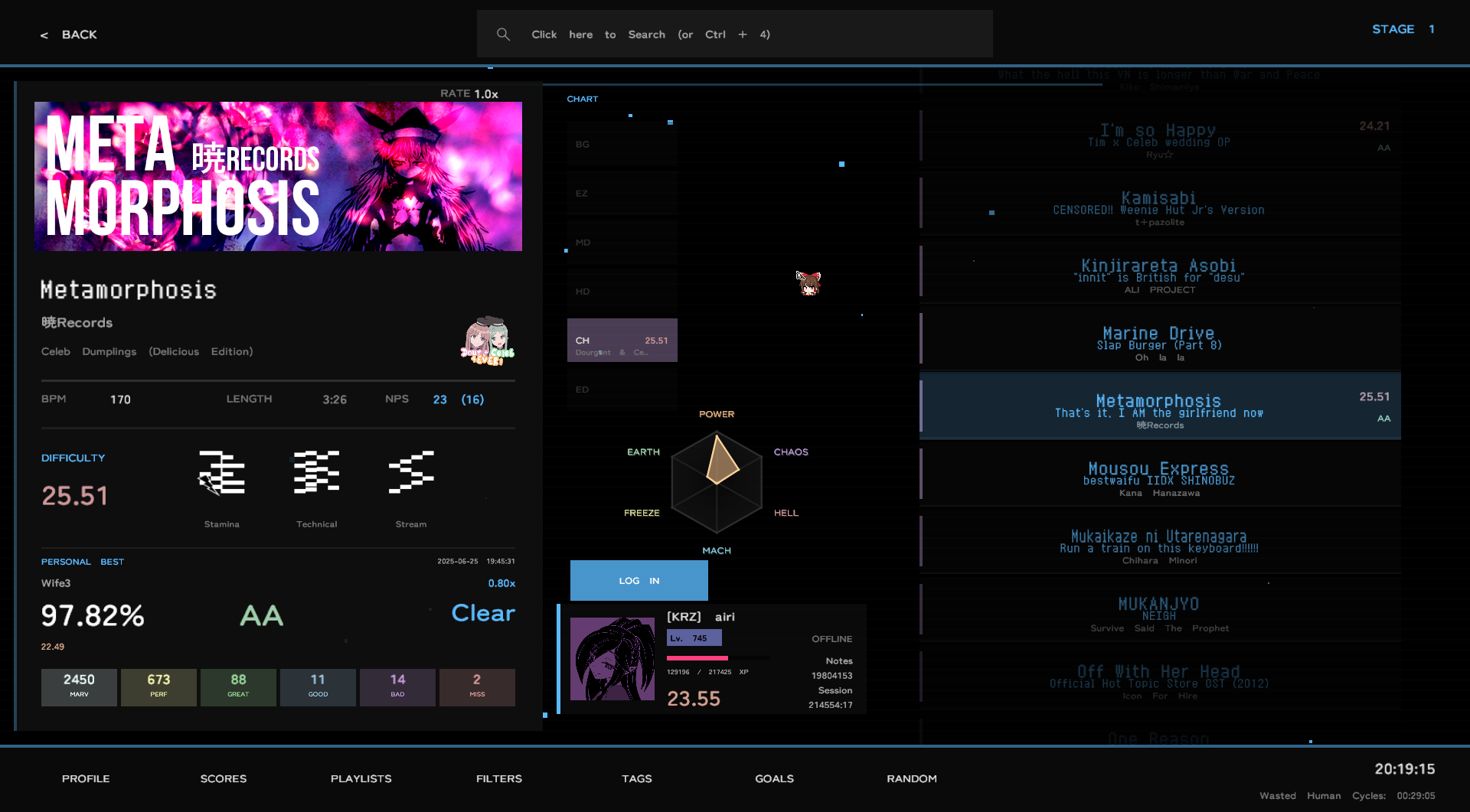Screen dimensions: 1470x812
Task: Open the SCORES tab
Action: [x=224, y=778]
